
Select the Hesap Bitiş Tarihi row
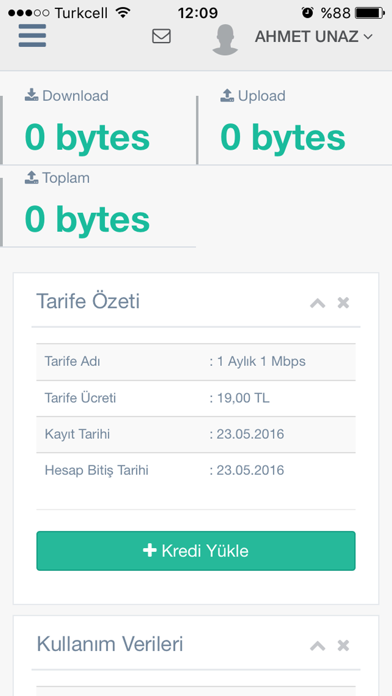tap(196, 471)
